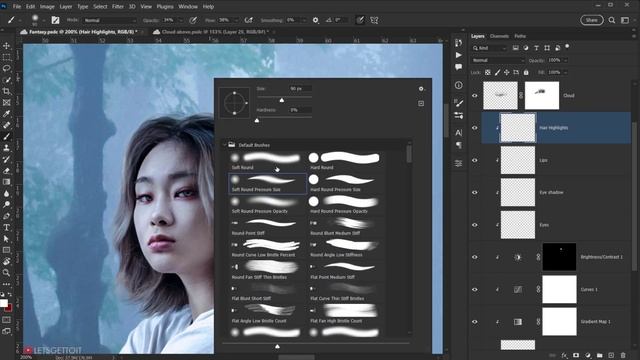Hide the Eye shadow layer

click(475, 192)
